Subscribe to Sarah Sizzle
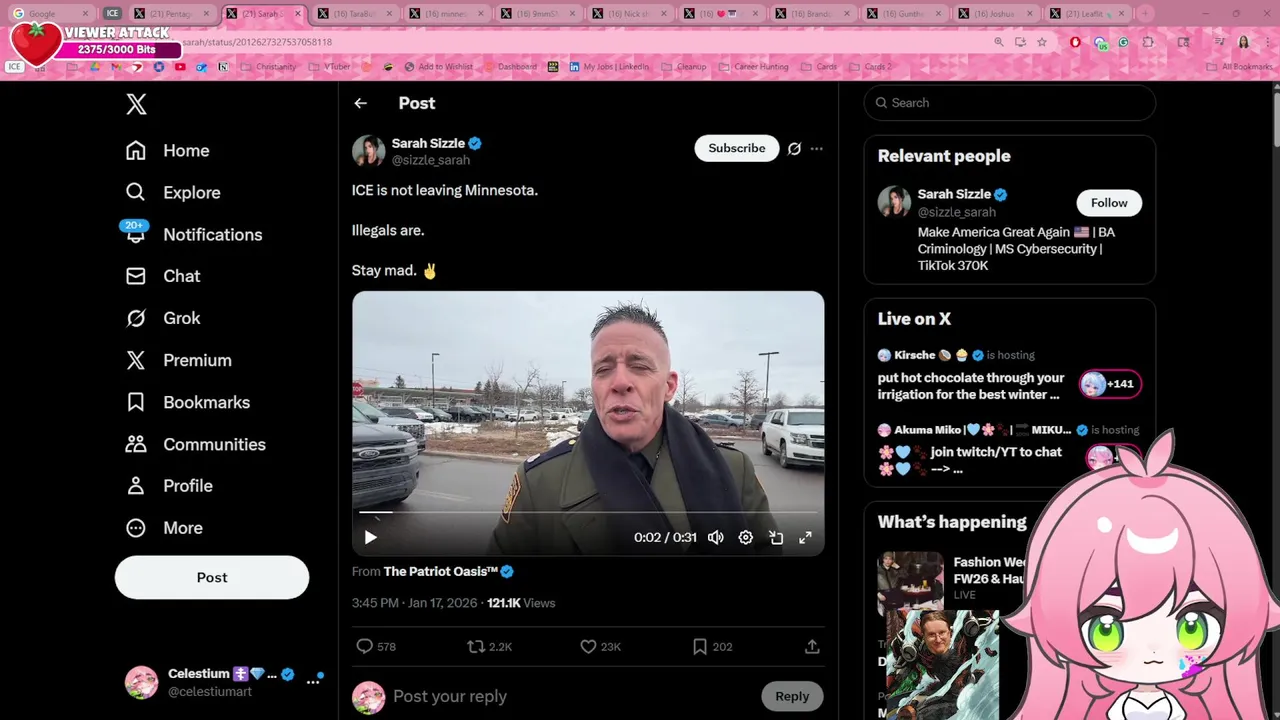 click(737, 148)
